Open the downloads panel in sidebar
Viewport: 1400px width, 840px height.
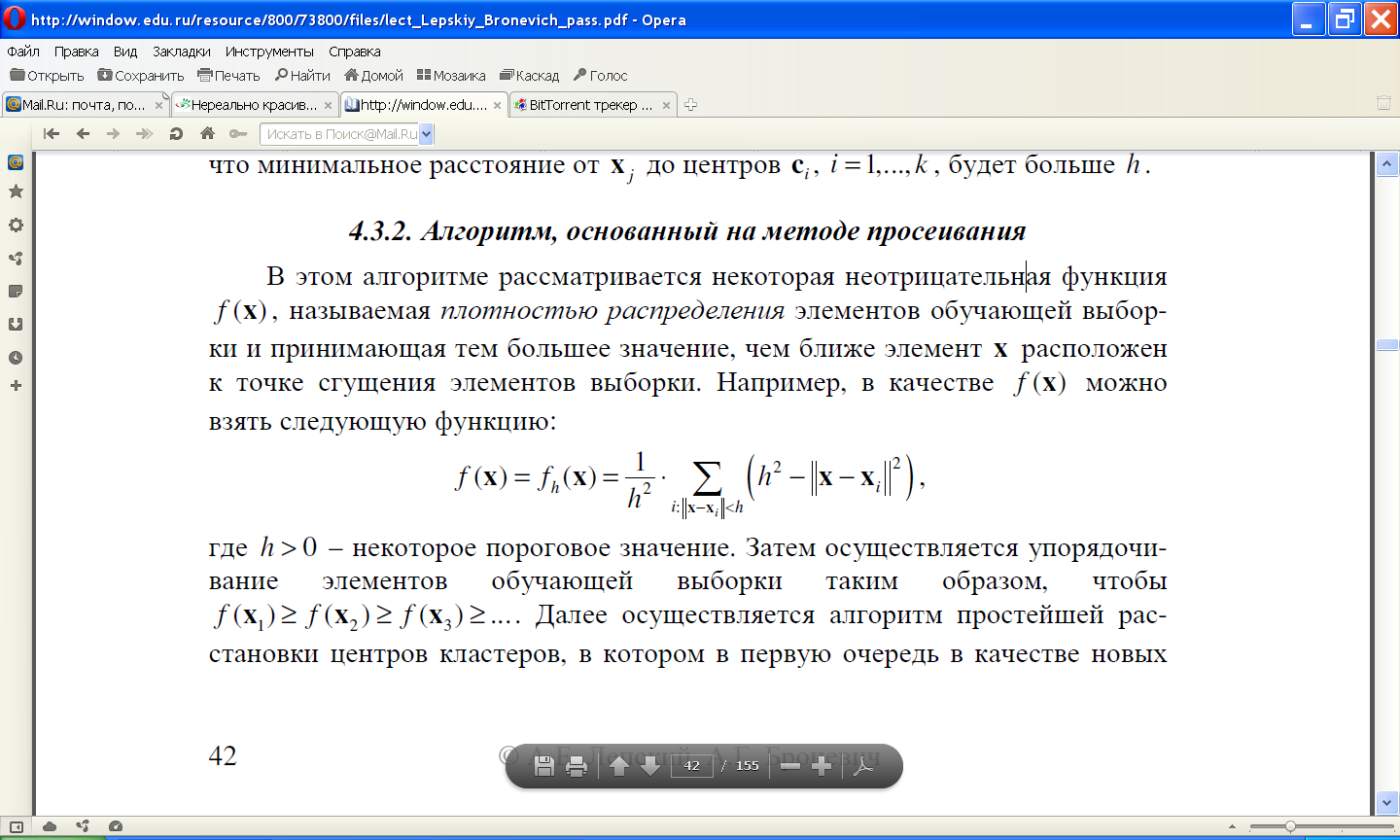click(16, 324)
